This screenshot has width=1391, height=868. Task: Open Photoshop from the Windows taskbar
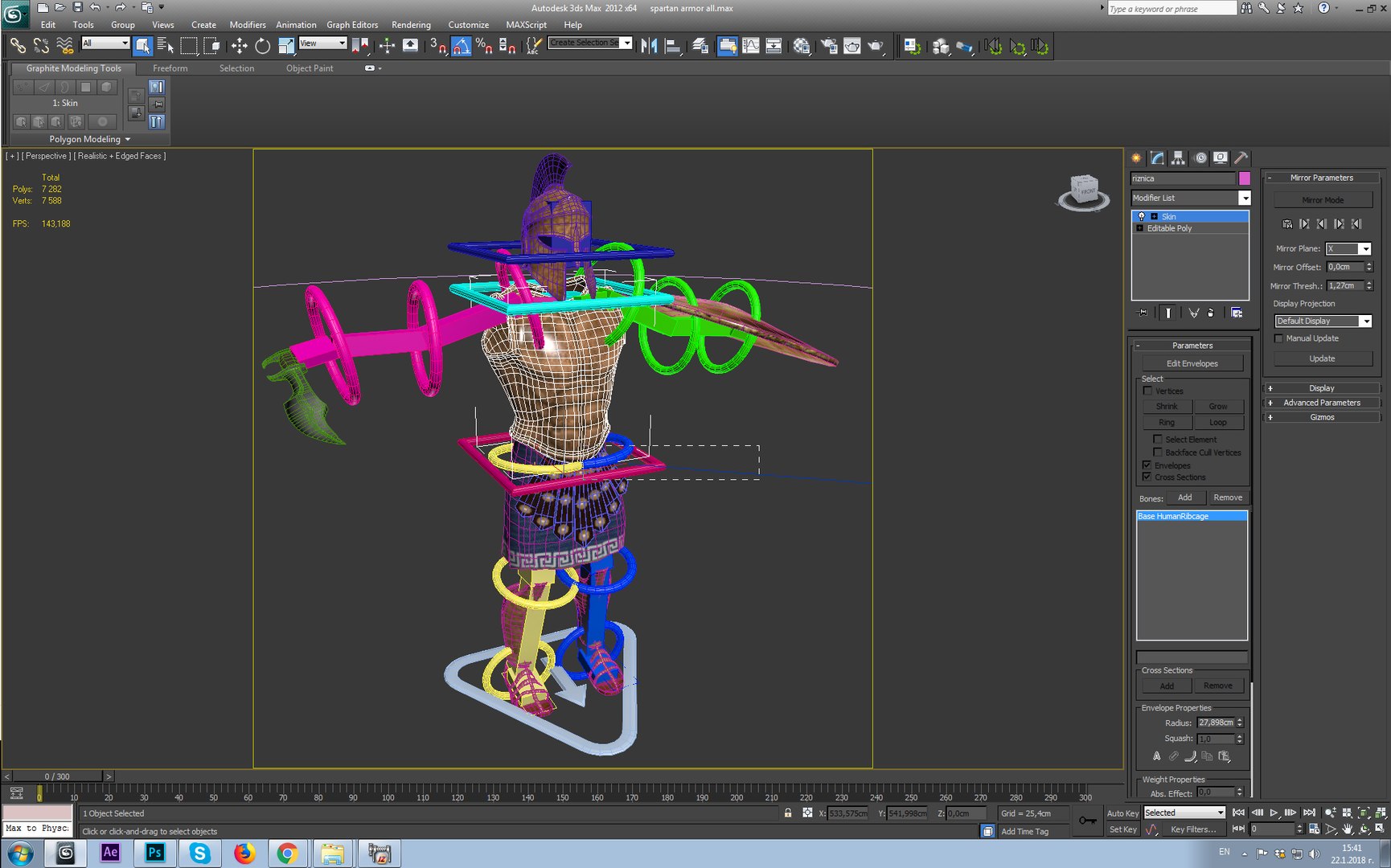(x=154, y=853)
